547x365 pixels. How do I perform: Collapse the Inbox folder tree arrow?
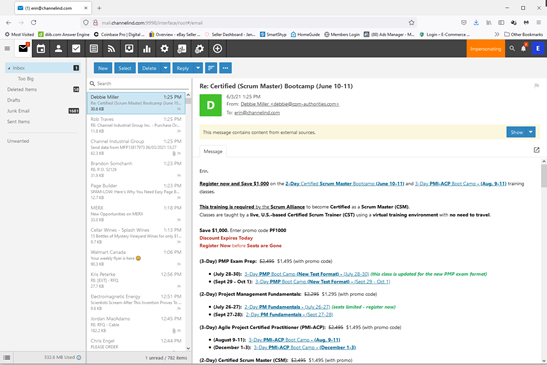click(x=9, y=68)
